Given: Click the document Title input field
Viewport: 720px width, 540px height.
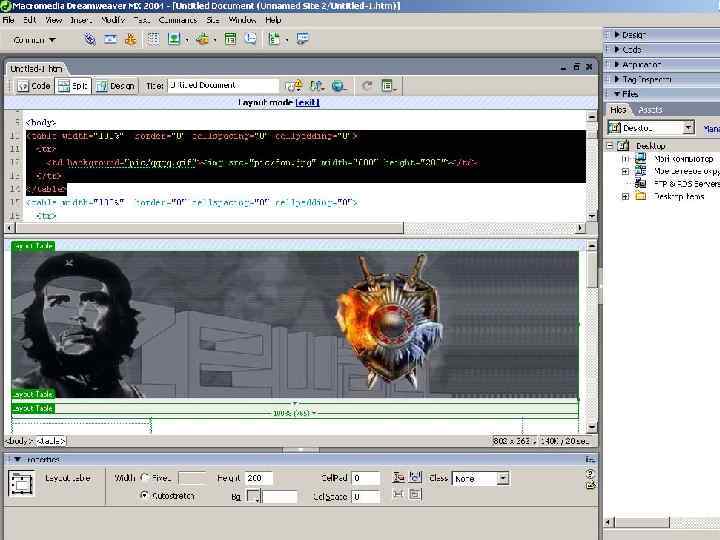Looking at the screenshot, I should 223,85.
